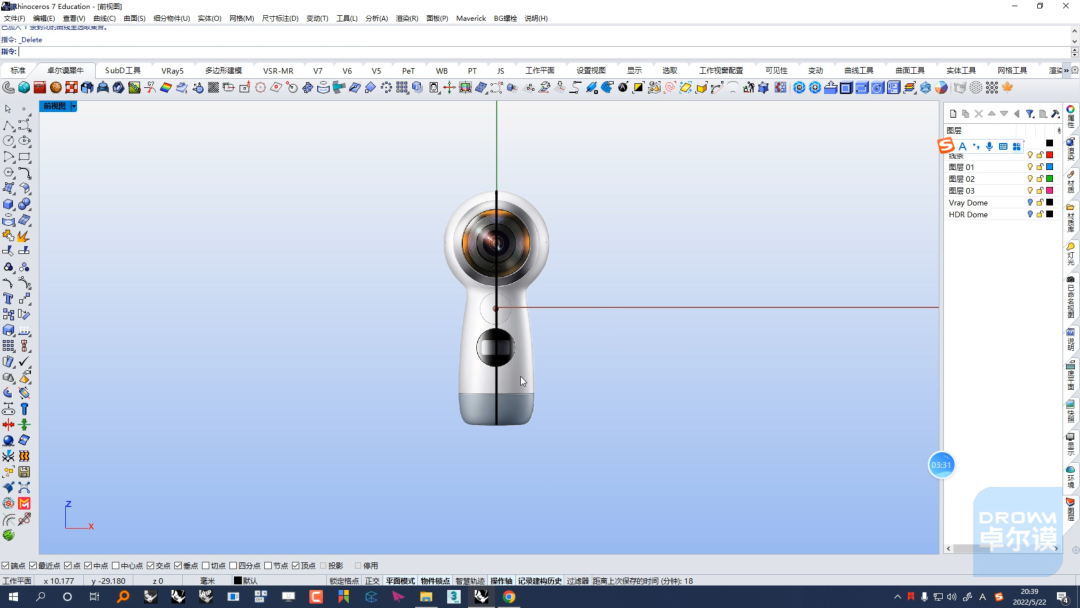Viewport: 1080px width, 608px height.
Task: Move layer up with the up arrow
Action: click(992, 114)
